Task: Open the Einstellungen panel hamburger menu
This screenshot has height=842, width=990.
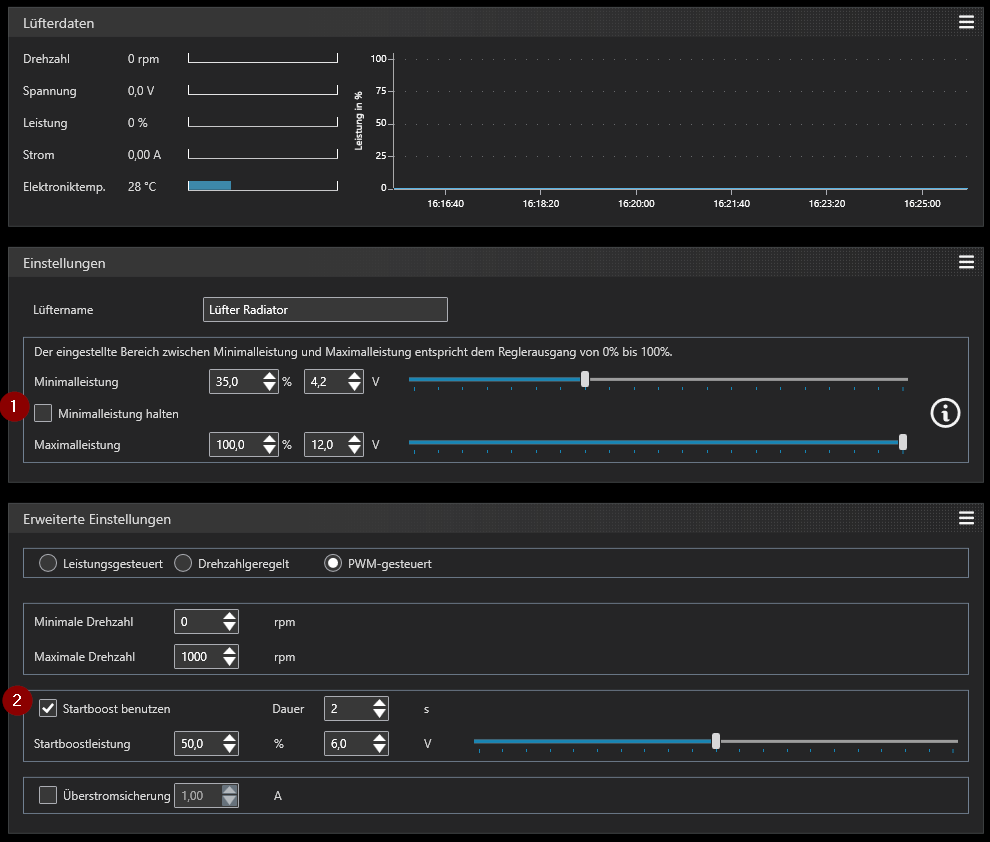Action: [x=966, y=262]
